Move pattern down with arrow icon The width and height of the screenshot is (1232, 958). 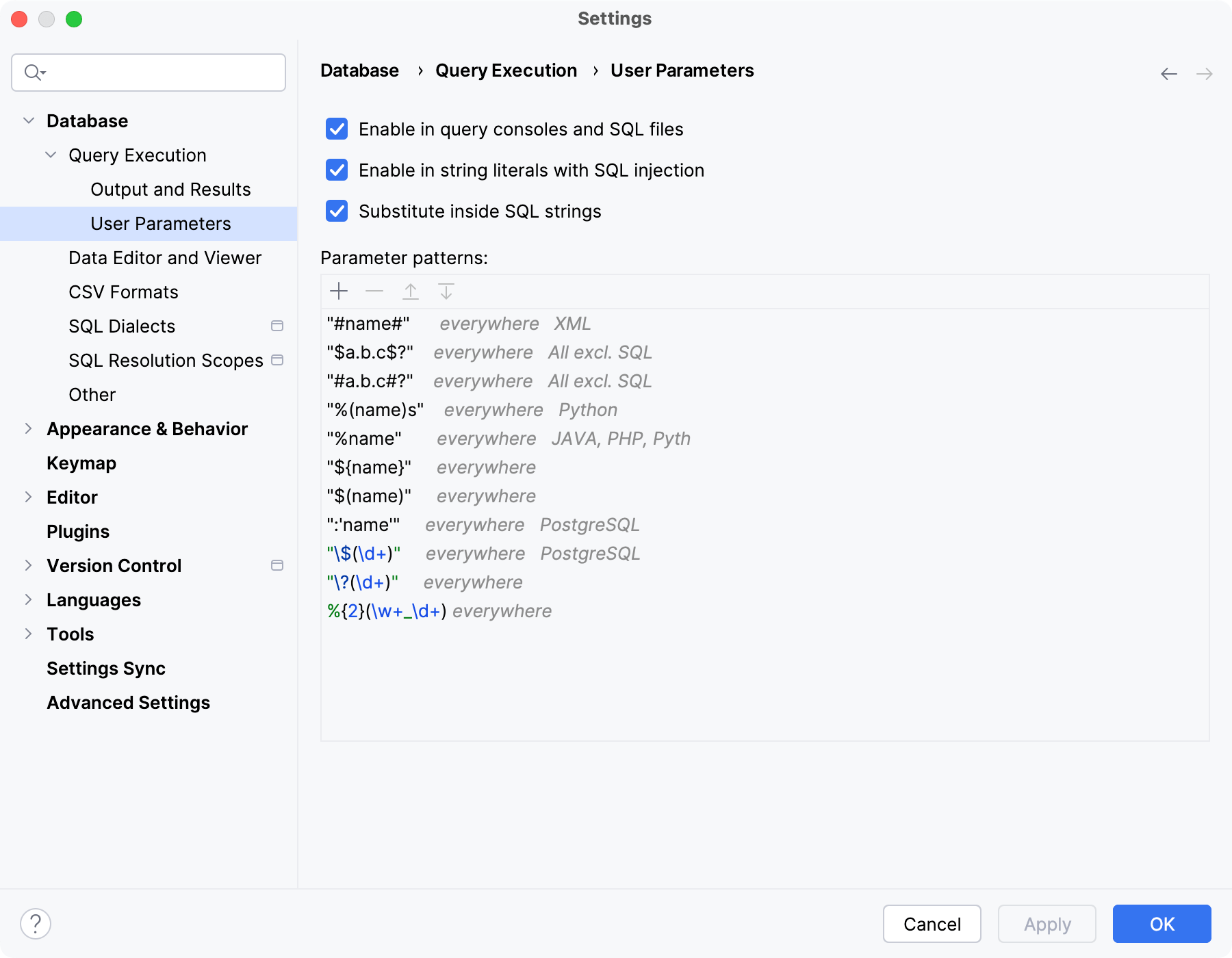point(446,292)
